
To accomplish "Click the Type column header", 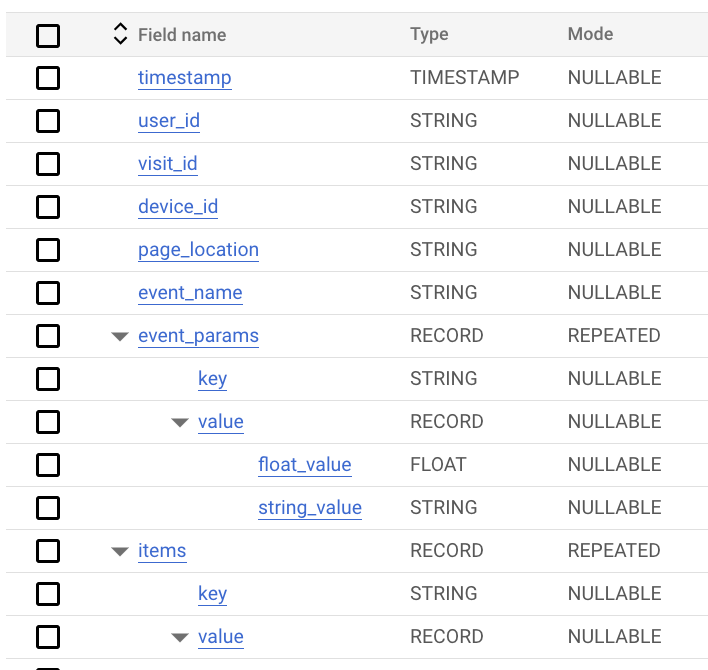I will pos(429,34).
